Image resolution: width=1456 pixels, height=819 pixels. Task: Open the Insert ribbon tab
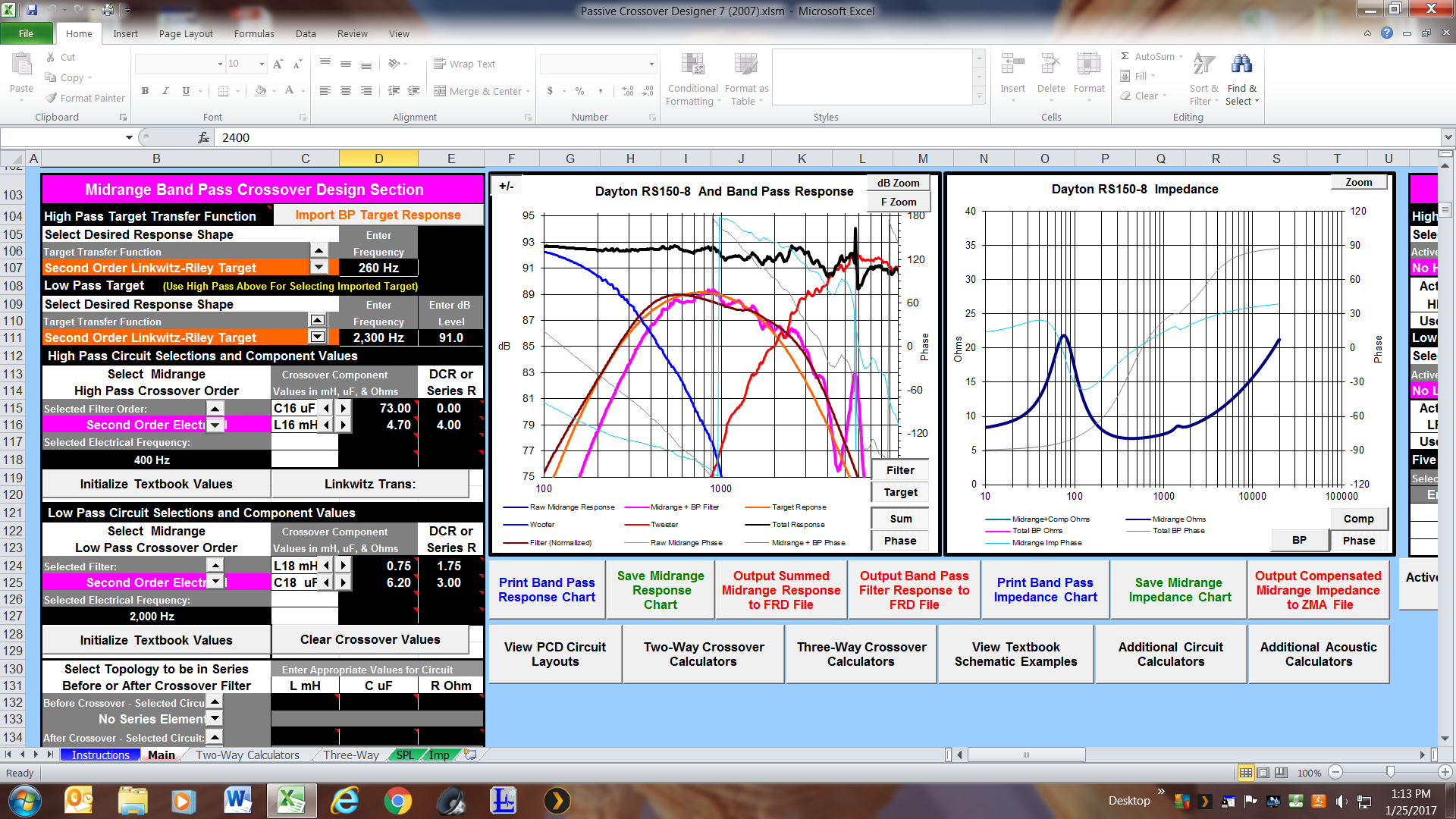(125, 33)
